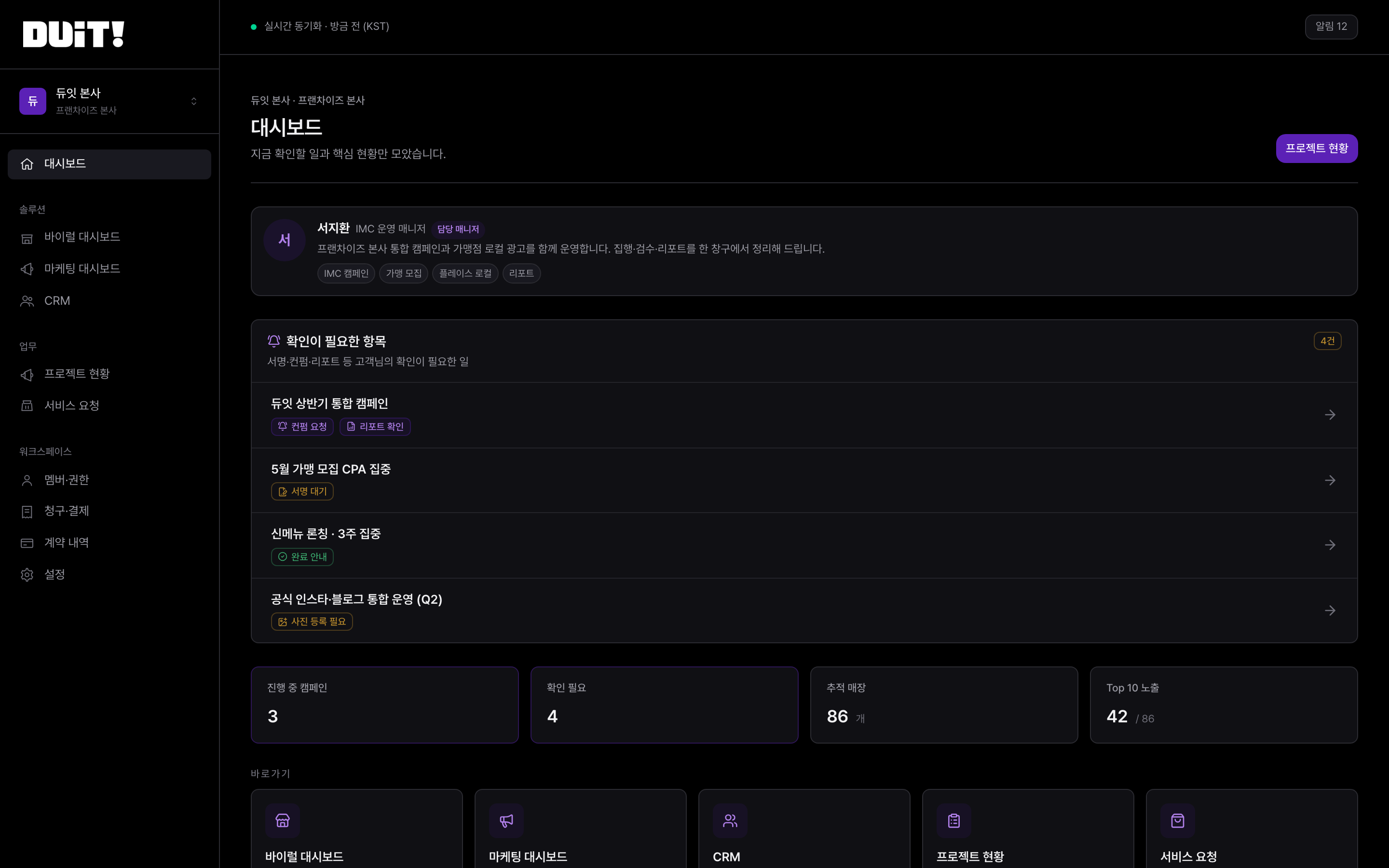The height and width of the screenshot is (868, 1389).
Task: Click the 리포트 확인 badge
Action: [x=375, y=427]
